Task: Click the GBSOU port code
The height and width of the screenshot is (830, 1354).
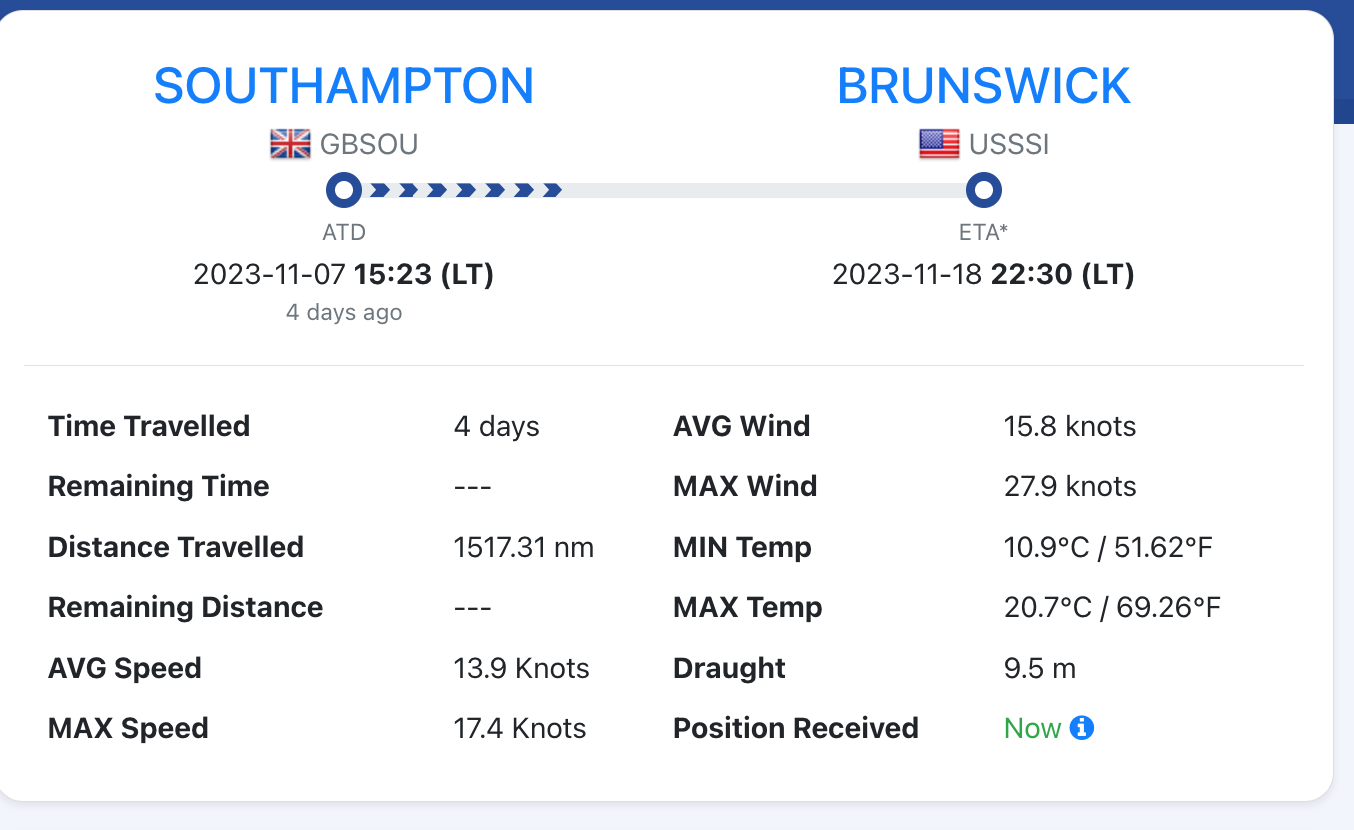Action: (x=369, y=144)
